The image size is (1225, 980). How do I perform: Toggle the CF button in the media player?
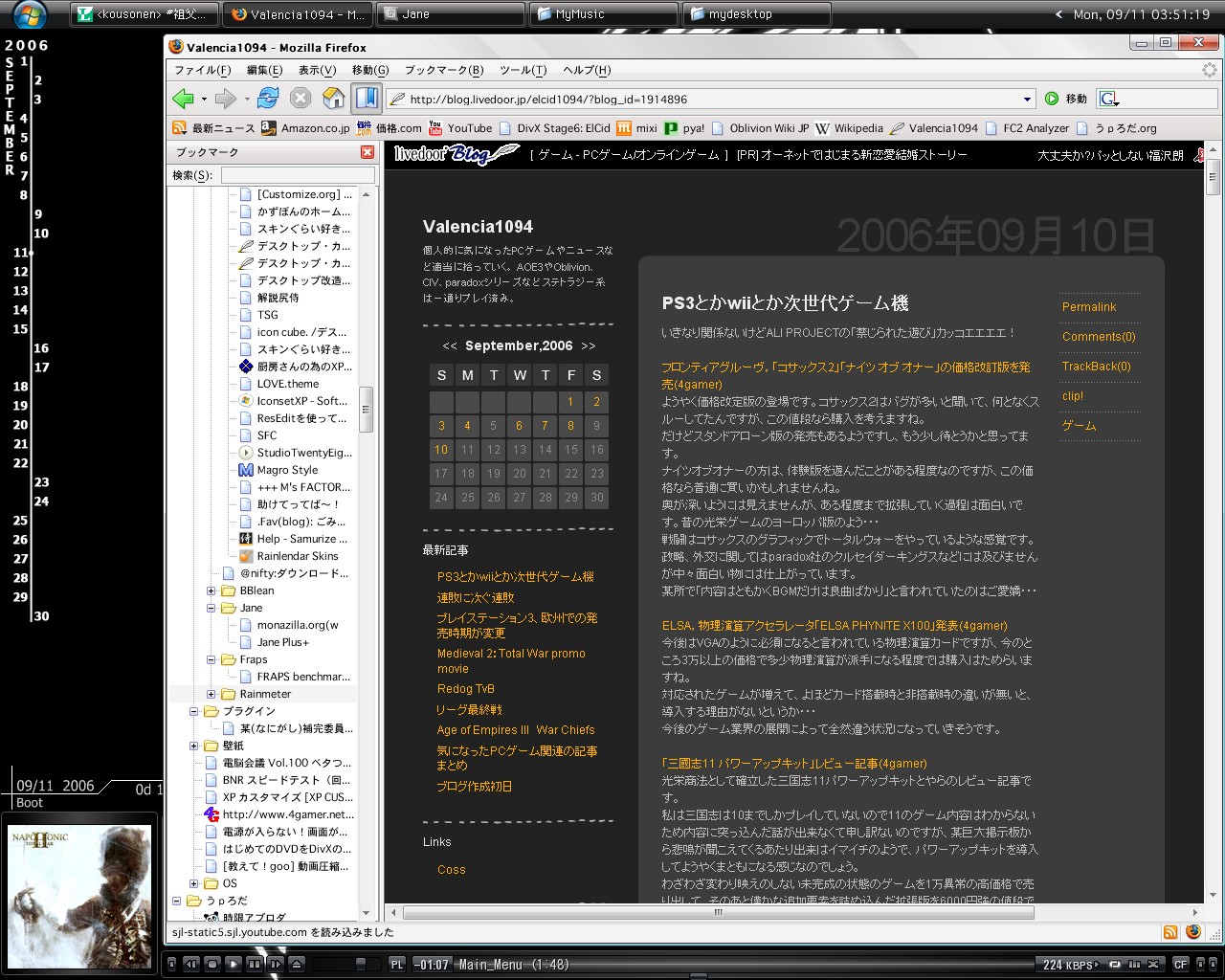tap(1181, 965)
